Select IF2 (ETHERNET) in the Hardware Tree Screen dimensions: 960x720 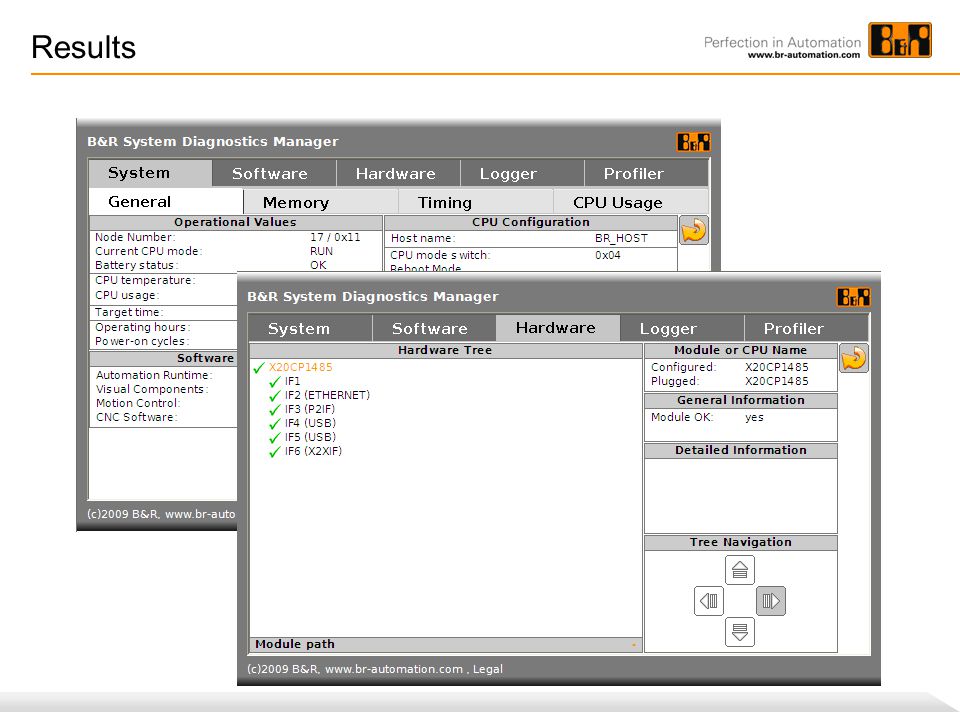point(328,396)
